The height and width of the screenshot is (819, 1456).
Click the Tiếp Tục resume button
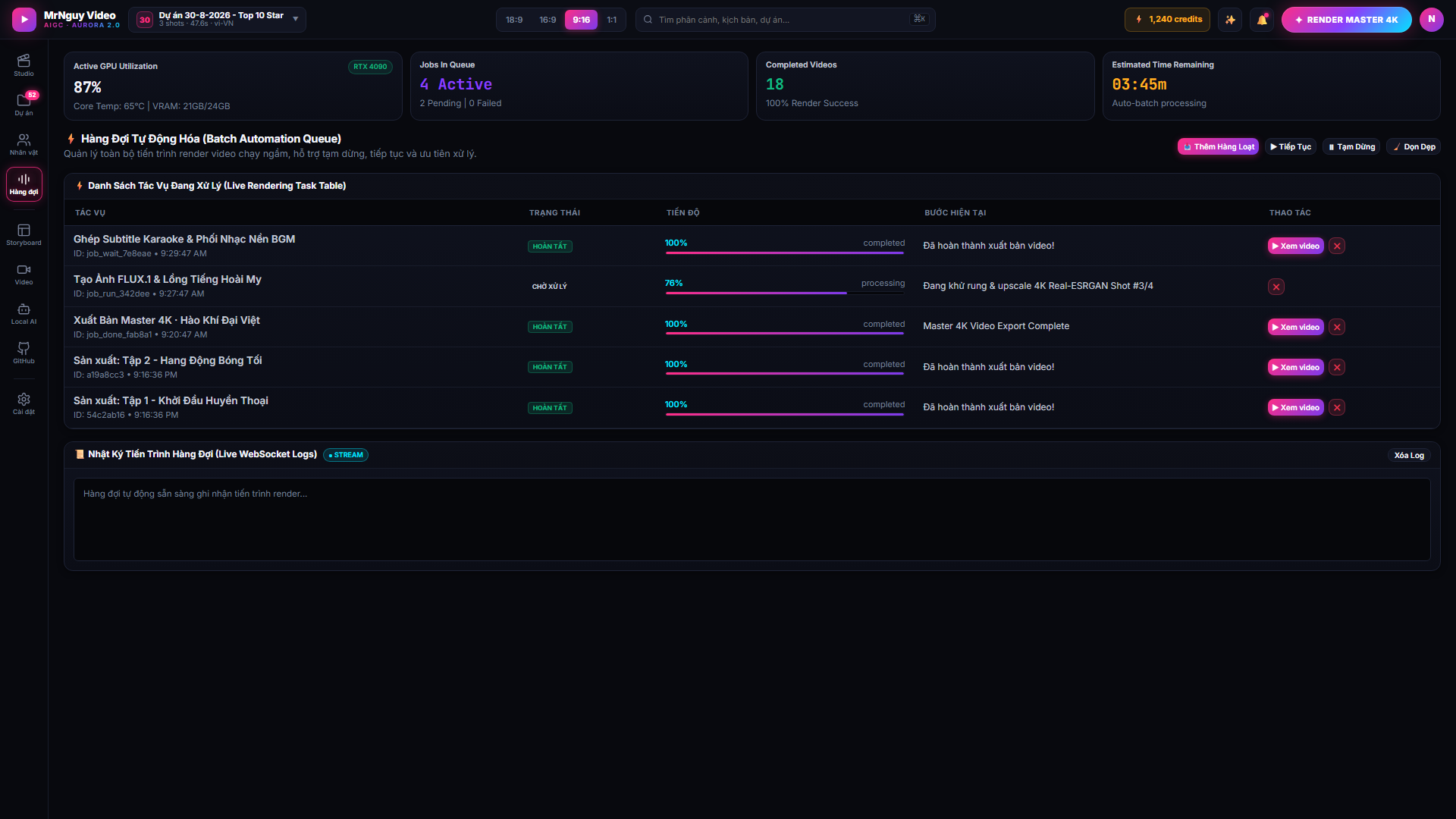point(1291,147)
